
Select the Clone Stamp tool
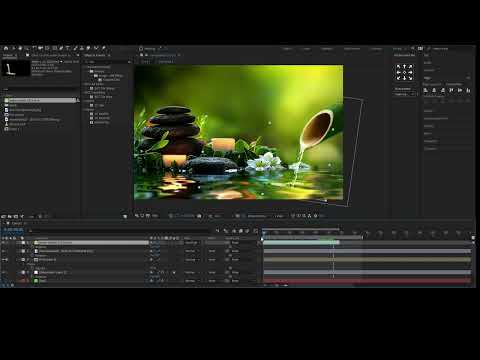click(x=82, y=48)
